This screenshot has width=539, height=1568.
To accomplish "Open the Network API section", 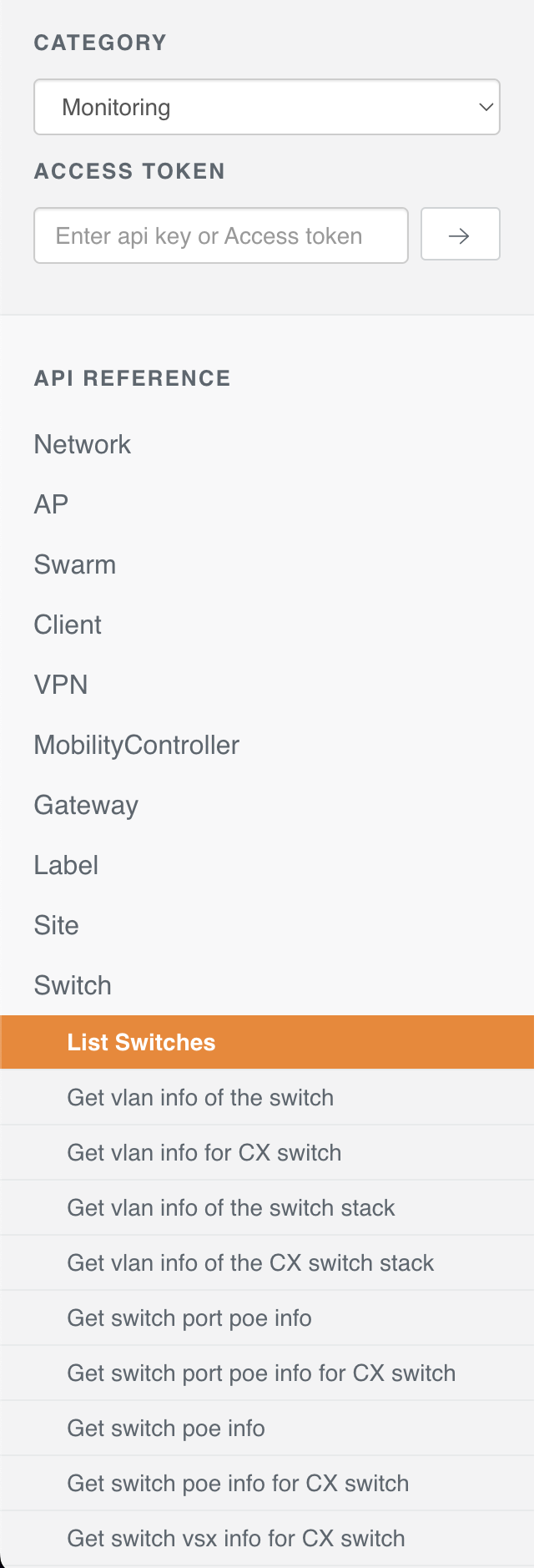I will click(83, 444).
